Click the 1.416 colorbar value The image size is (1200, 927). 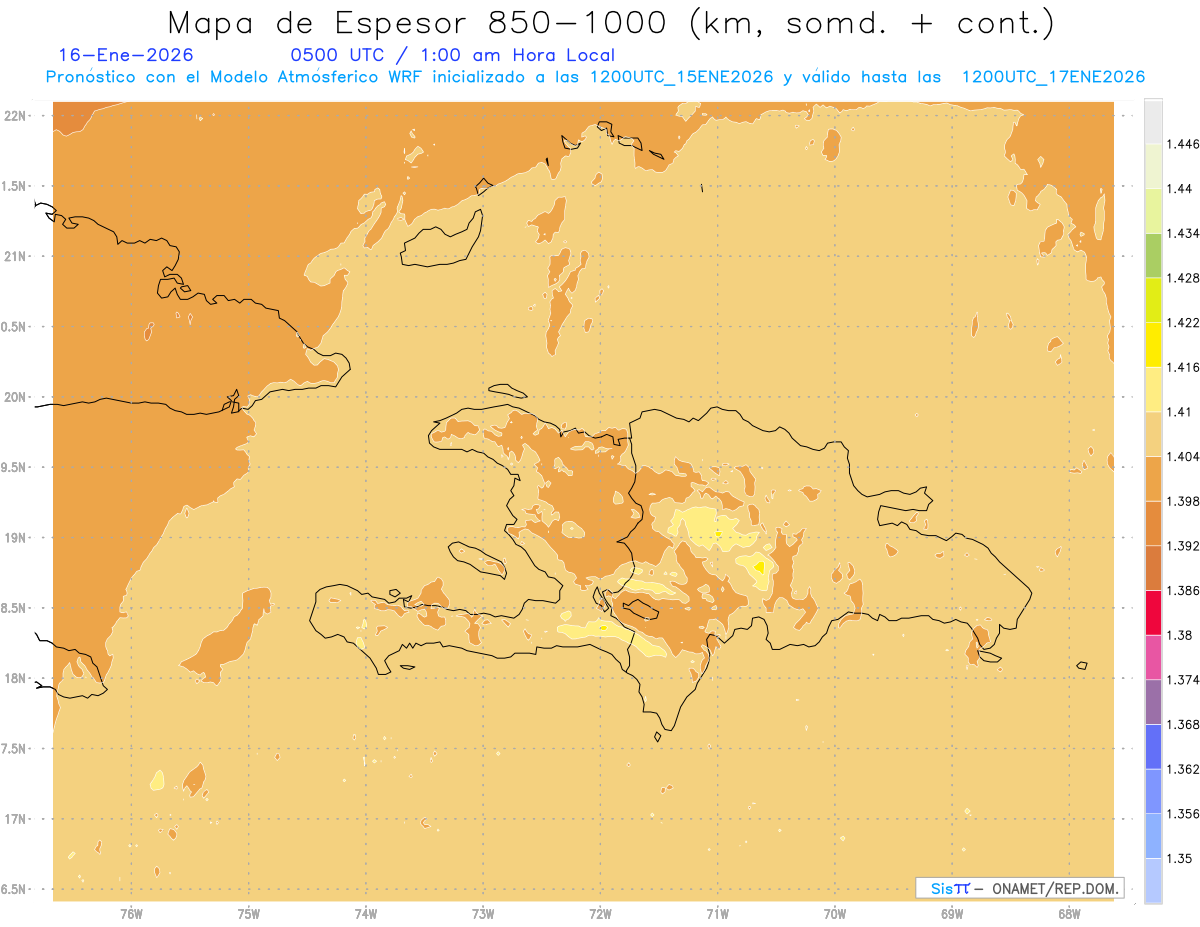click(x=1182, y=367)
